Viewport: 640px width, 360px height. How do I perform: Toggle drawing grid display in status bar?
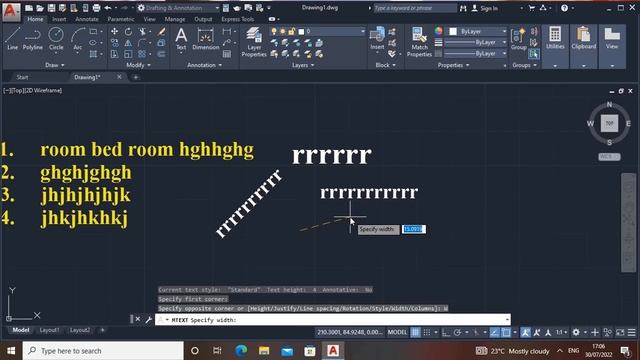(x=415, y=332)
